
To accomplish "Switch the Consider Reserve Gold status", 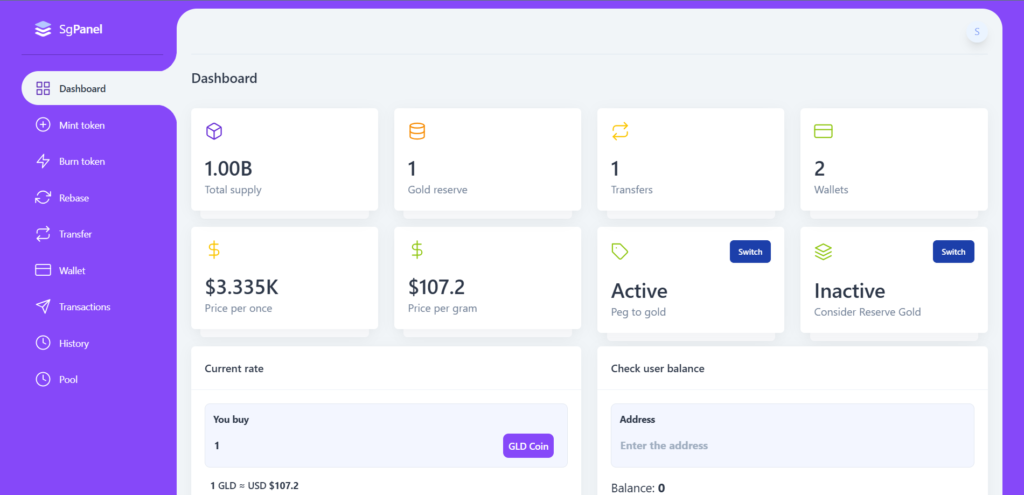I will pos(953,252).
